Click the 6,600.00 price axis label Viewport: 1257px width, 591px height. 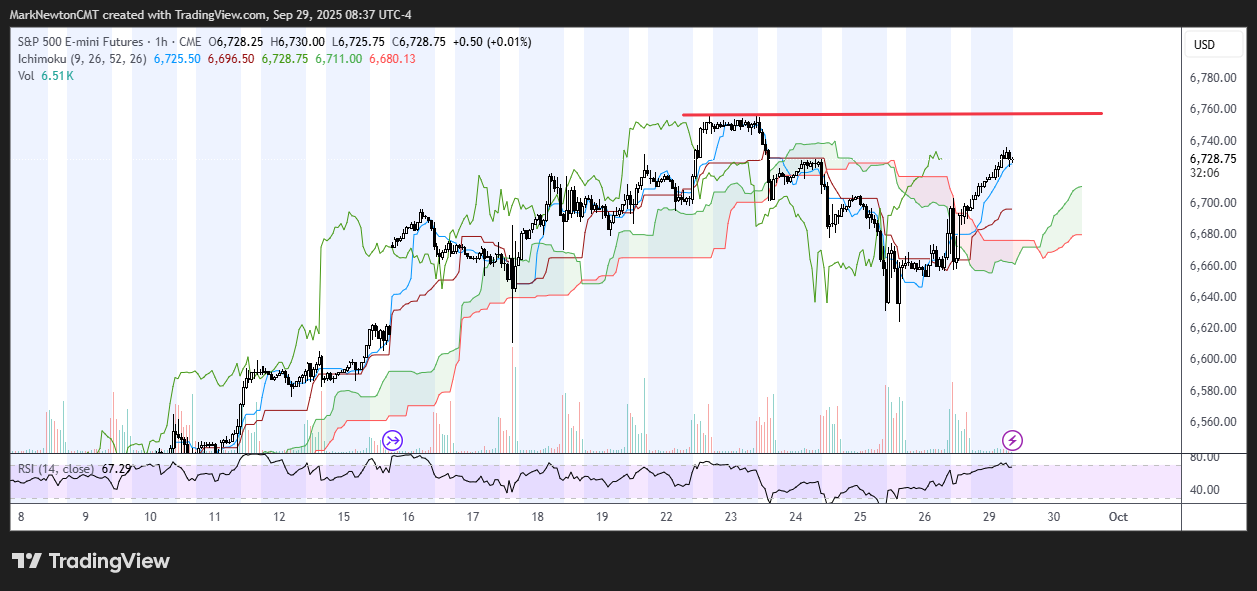click(x=1213, y=359)
